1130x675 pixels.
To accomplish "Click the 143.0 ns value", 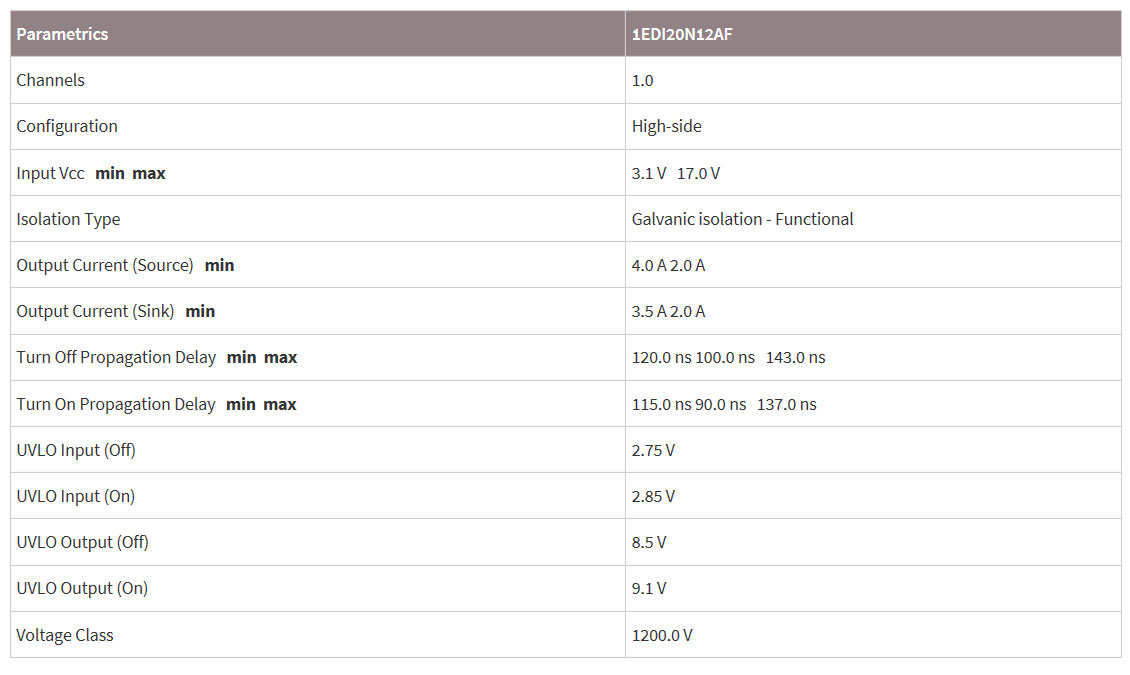I will [x=795, y=357].
